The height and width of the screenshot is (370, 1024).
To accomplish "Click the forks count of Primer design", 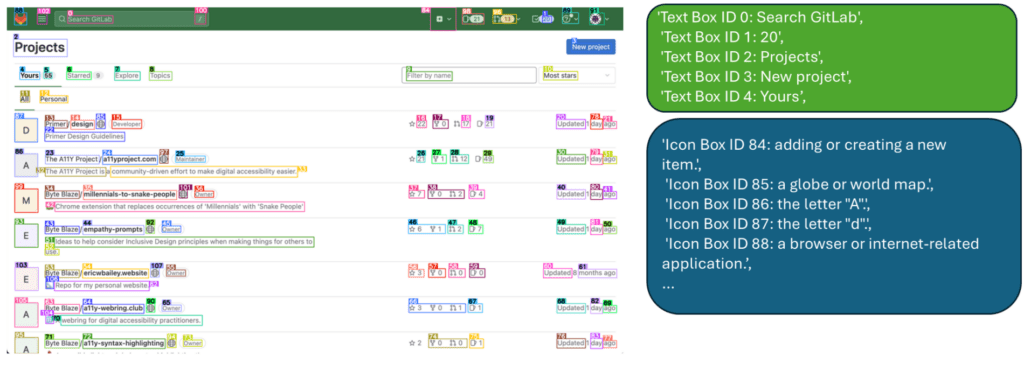I will coord(441,123).
